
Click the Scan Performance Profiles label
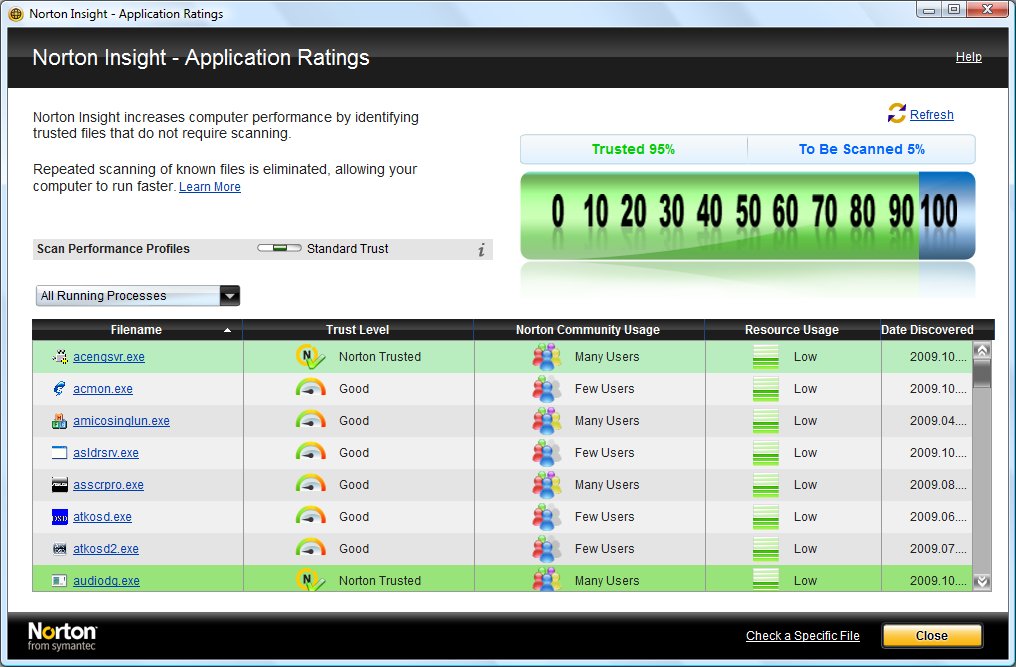(113, 248)
